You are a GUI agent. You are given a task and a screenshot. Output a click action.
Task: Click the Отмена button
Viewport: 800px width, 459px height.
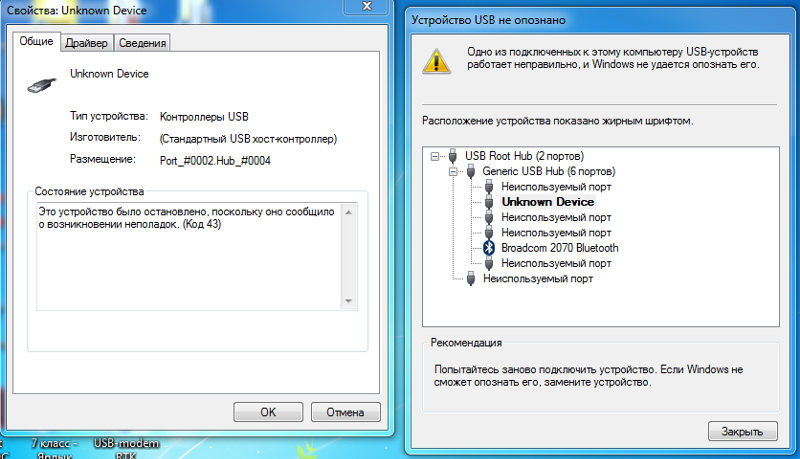click(x=345, y=412)
